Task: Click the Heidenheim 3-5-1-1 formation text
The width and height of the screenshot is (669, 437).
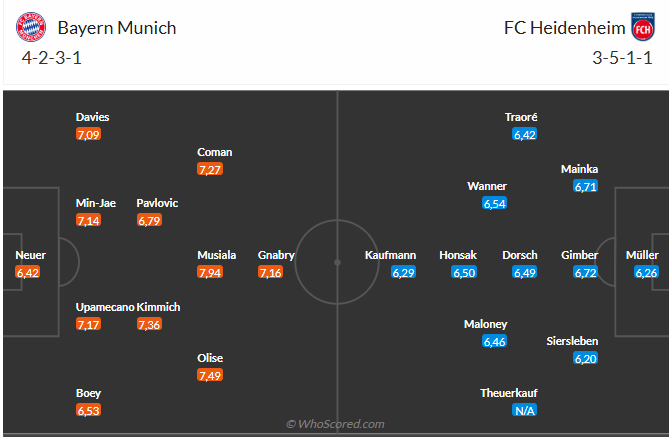Action: click(624, 58)
